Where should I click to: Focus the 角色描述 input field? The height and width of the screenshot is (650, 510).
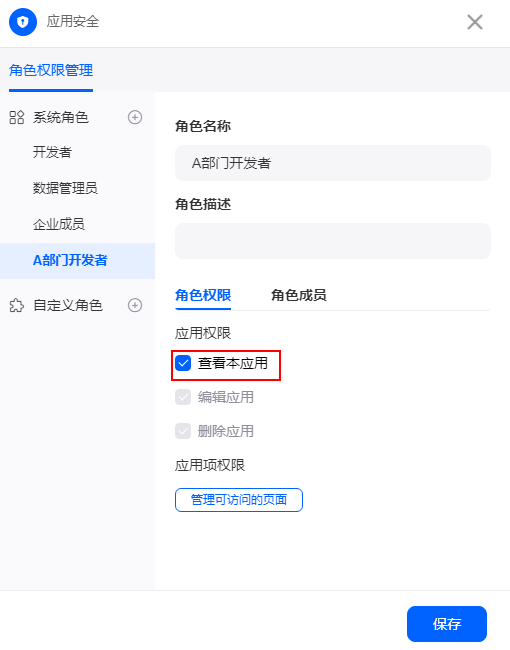[x=333, y=241]
